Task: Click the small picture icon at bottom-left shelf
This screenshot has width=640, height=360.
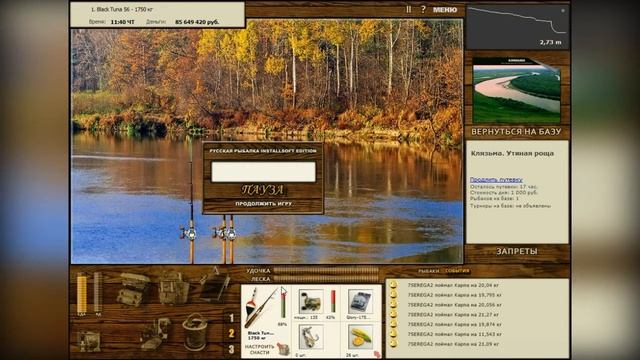Action: (x=89, y=341)
